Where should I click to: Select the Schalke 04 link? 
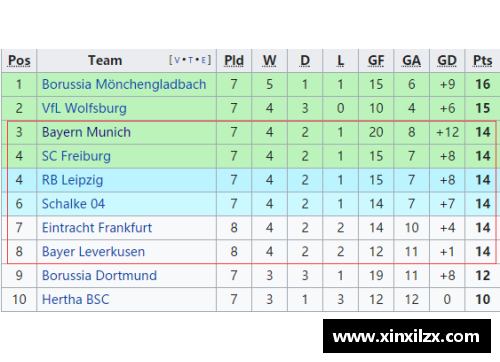point(73,204)
